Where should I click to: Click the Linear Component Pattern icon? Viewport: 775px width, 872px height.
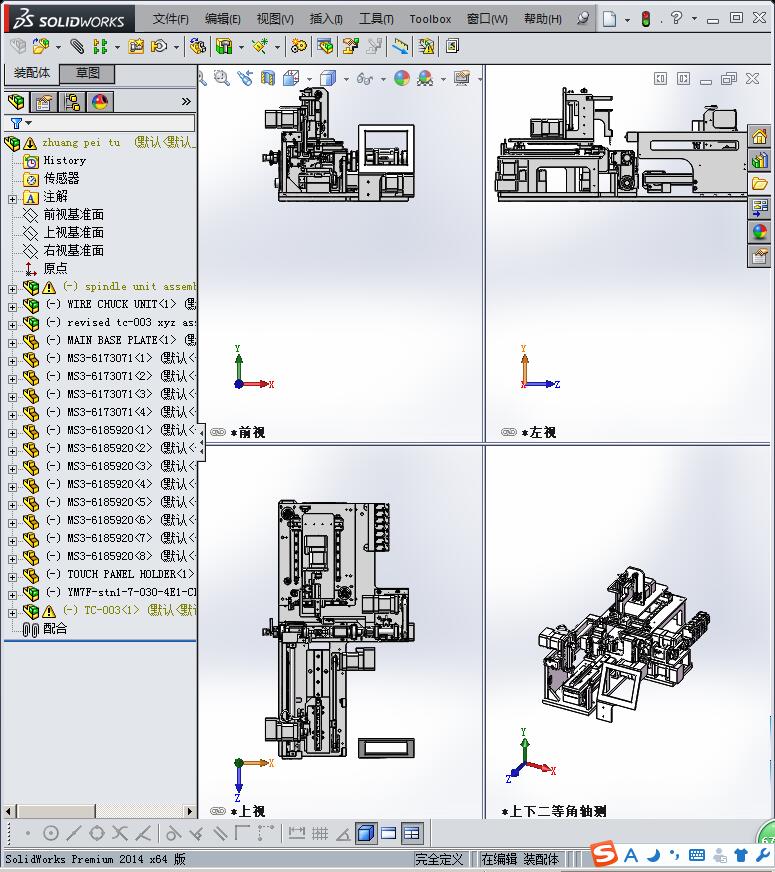click(100, 46)
